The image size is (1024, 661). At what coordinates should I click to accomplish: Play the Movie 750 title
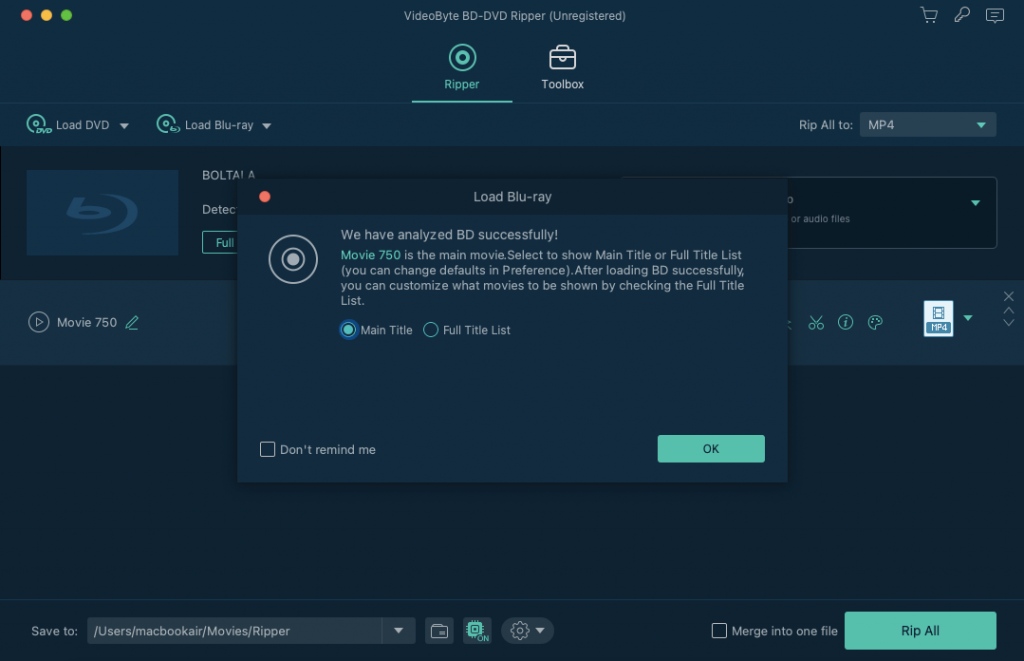(39, 322)
